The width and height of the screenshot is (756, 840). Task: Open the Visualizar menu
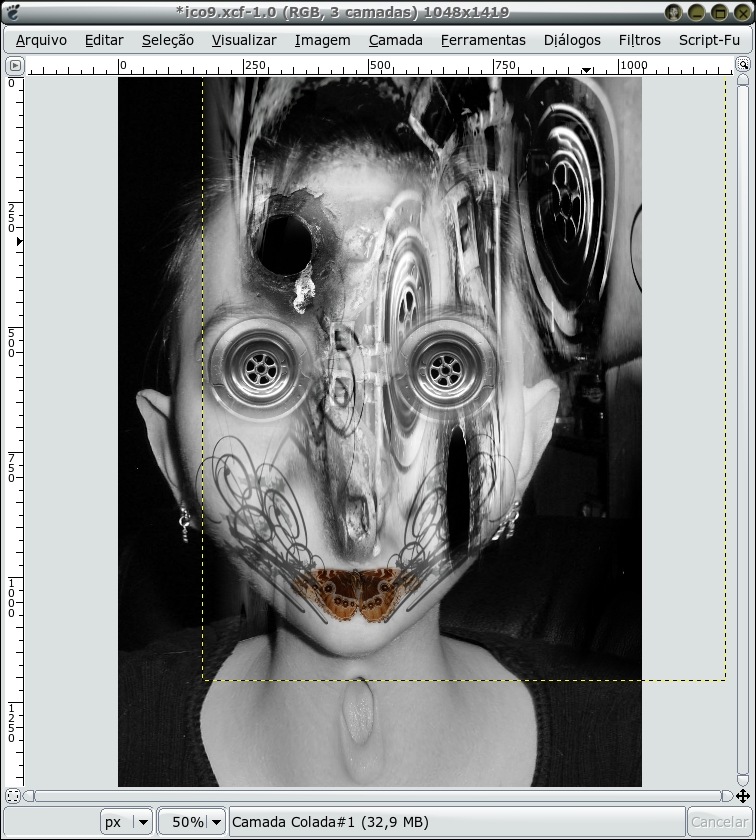[x=244, y=40]
